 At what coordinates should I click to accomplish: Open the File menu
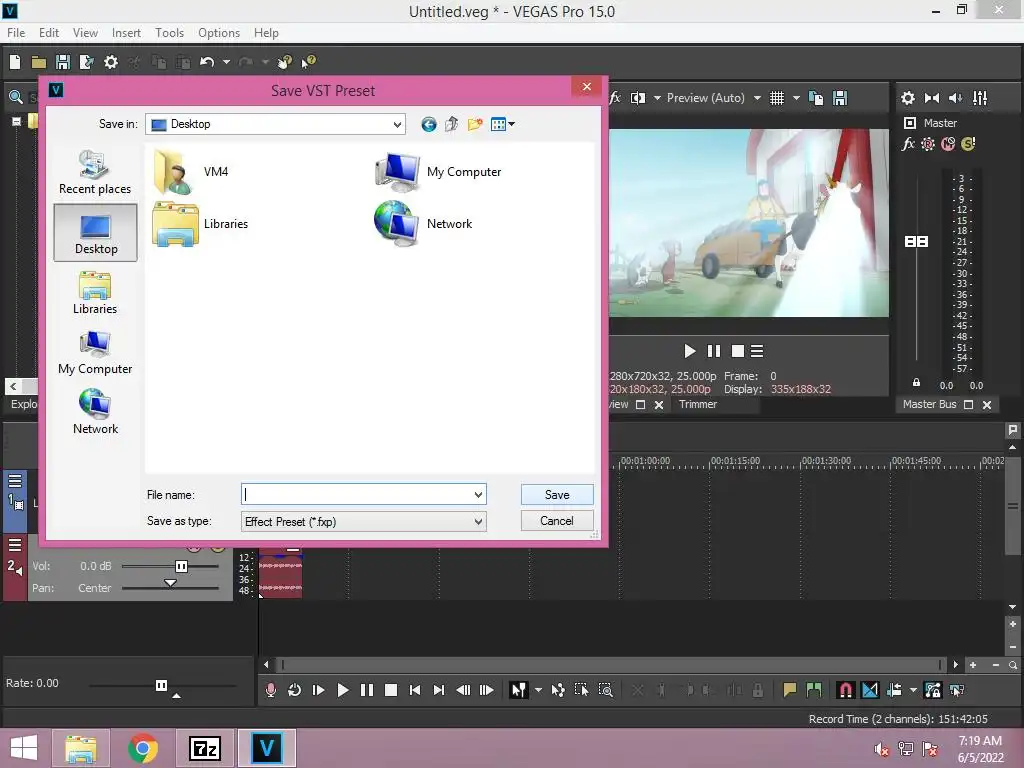click(x=16, y=33)
